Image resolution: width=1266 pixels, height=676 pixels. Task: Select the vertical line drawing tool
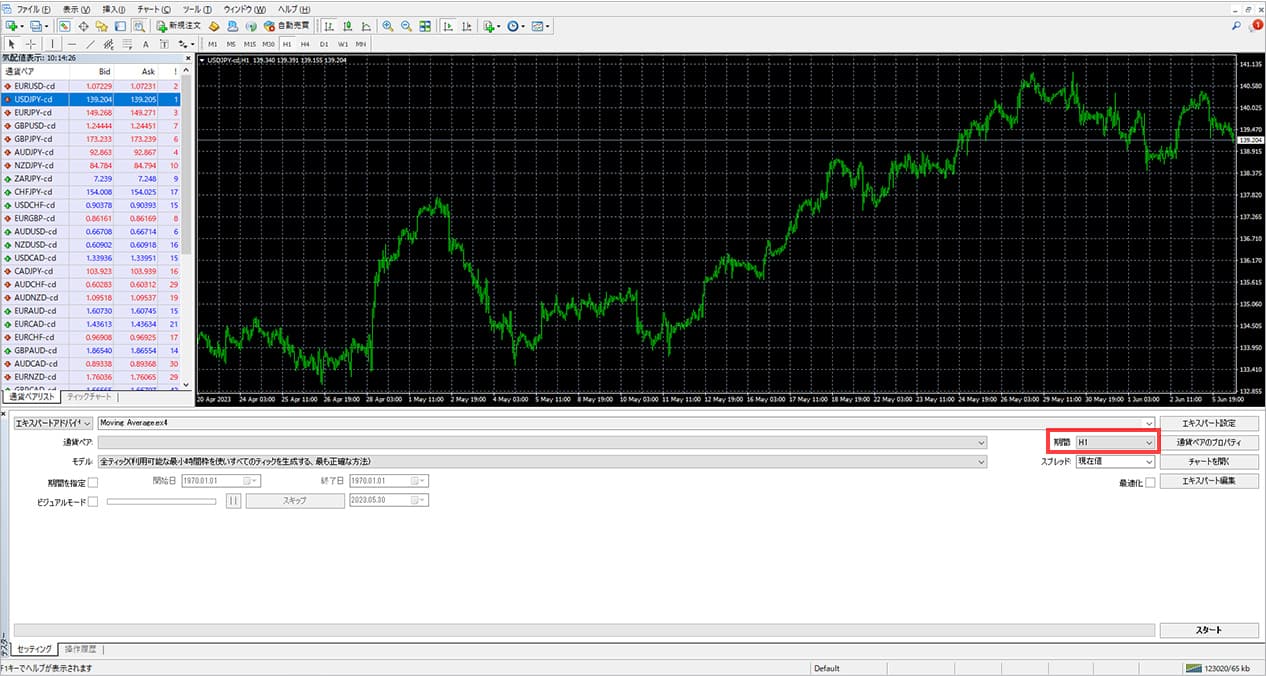52,44
